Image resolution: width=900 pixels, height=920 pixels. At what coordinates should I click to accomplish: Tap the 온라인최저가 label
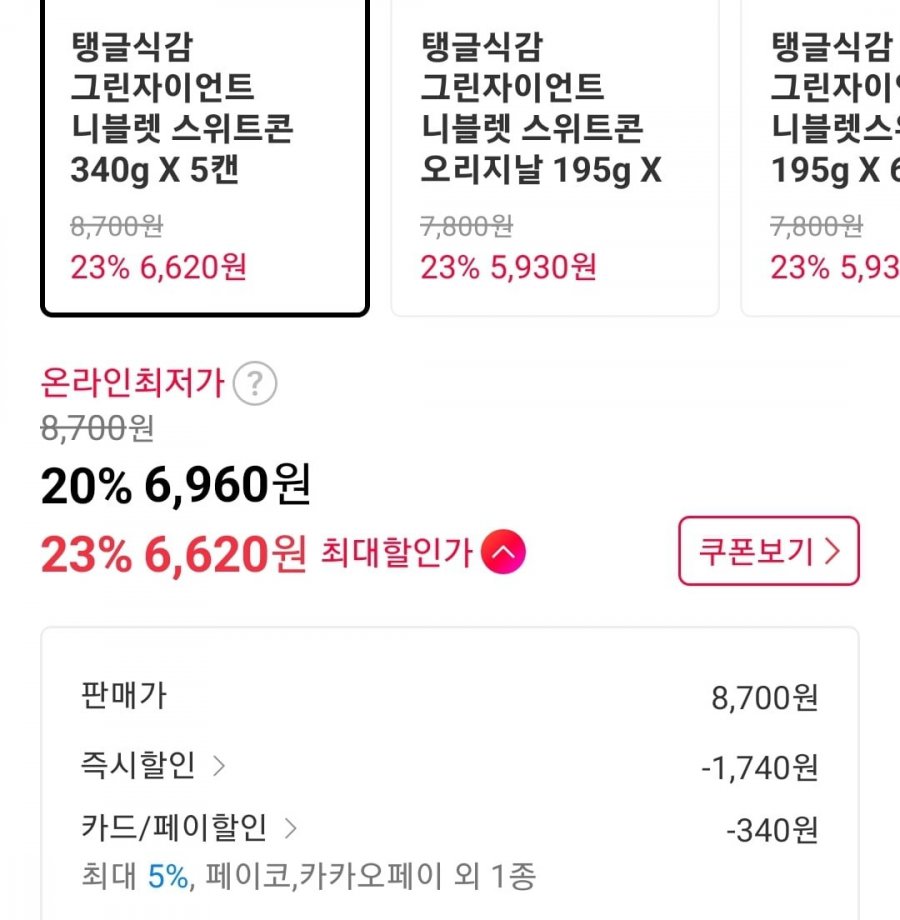click(132, 382)
